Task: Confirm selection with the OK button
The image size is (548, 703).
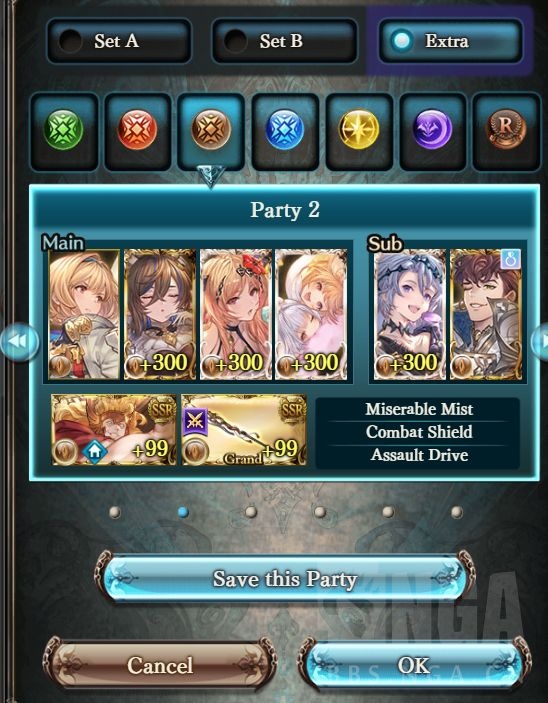Action: click(x=413, y=665)
